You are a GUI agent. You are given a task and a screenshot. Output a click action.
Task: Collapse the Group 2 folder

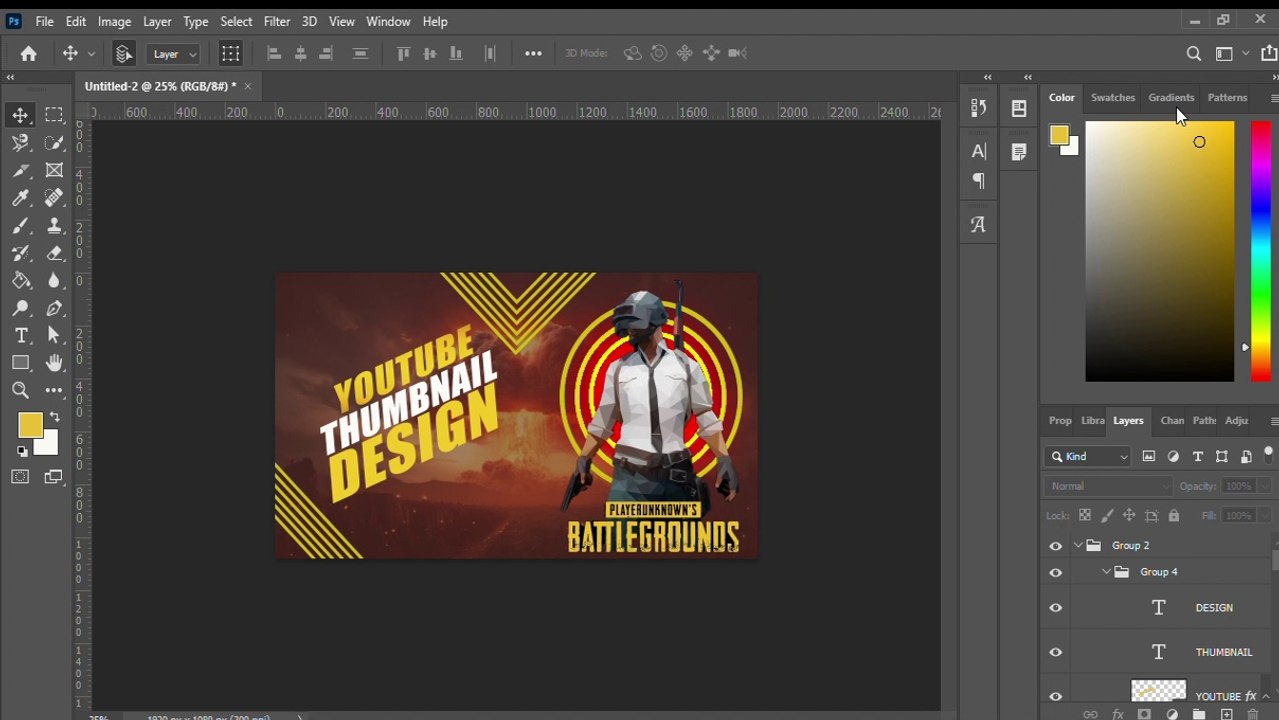pyautogui.click(x=1078, y=546)
